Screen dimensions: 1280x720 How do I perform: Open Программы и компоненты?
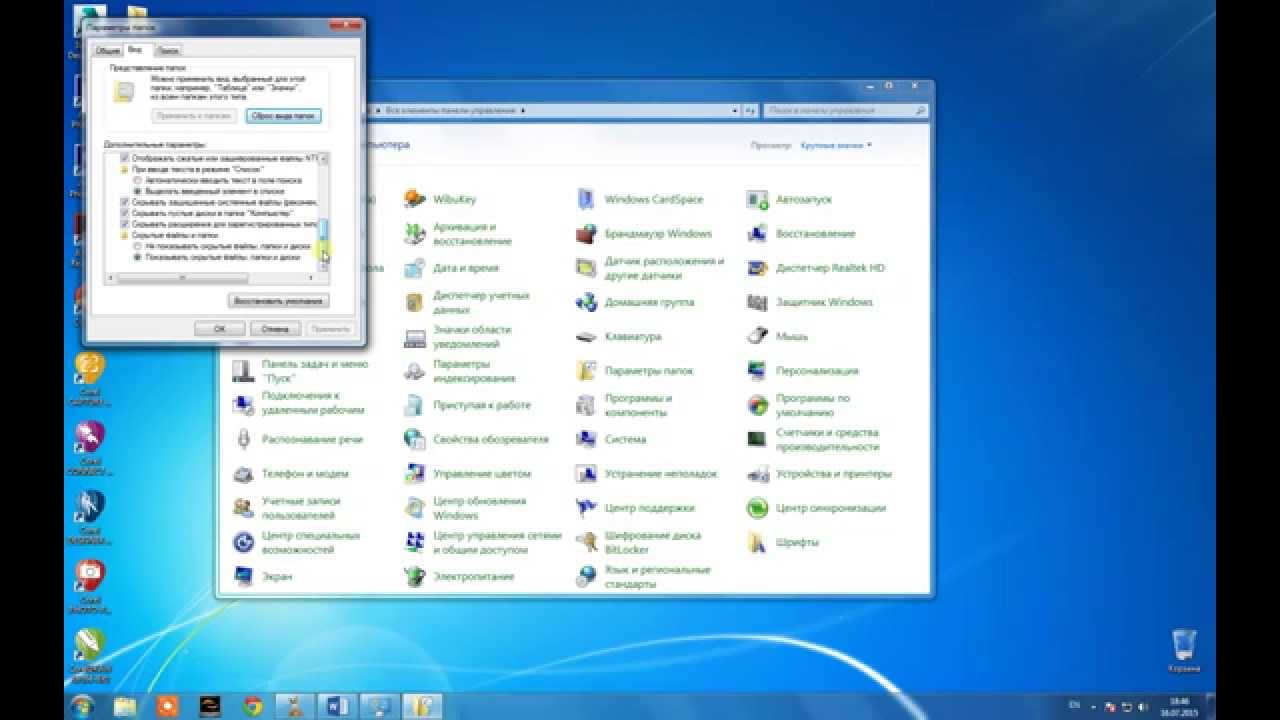[625, 405]
